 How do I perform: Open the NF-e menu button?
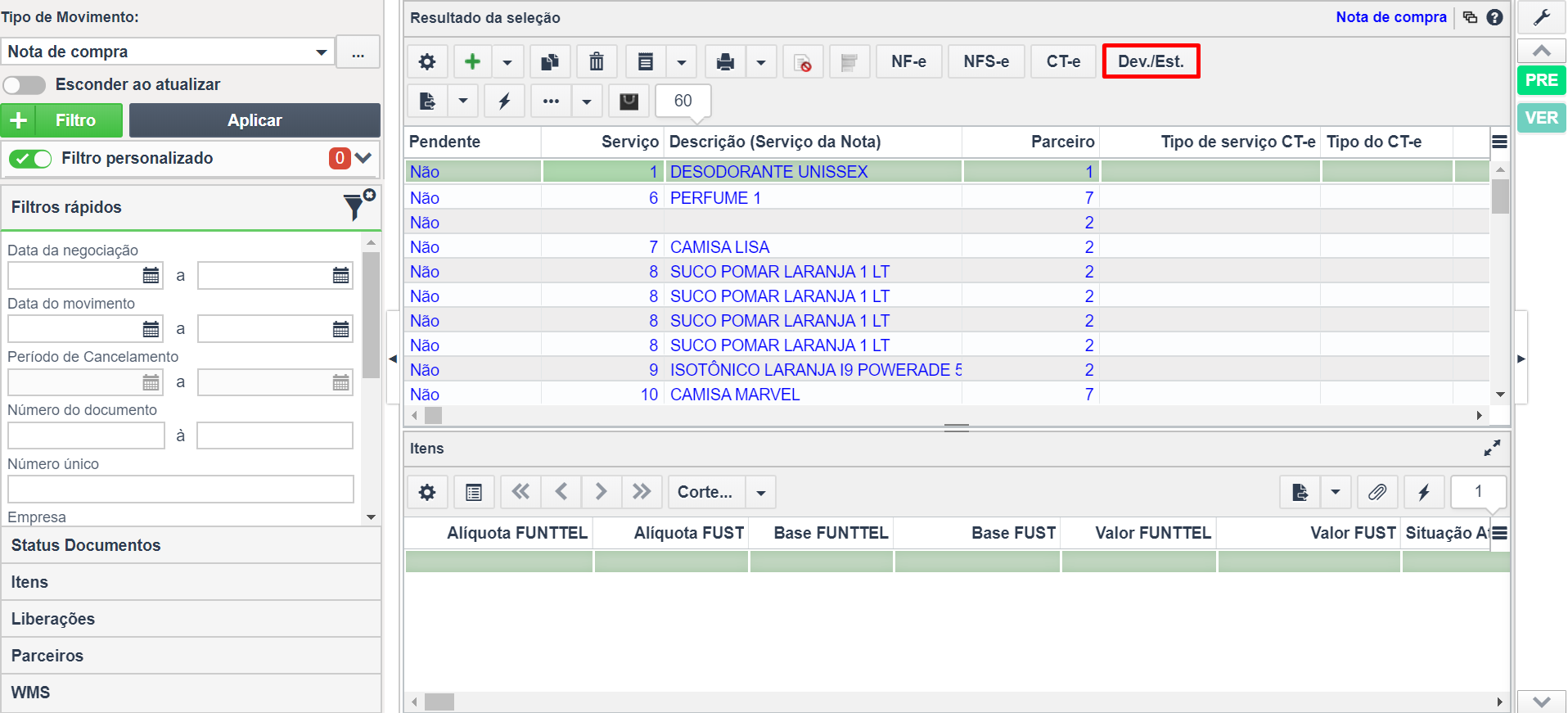(909, 61)
